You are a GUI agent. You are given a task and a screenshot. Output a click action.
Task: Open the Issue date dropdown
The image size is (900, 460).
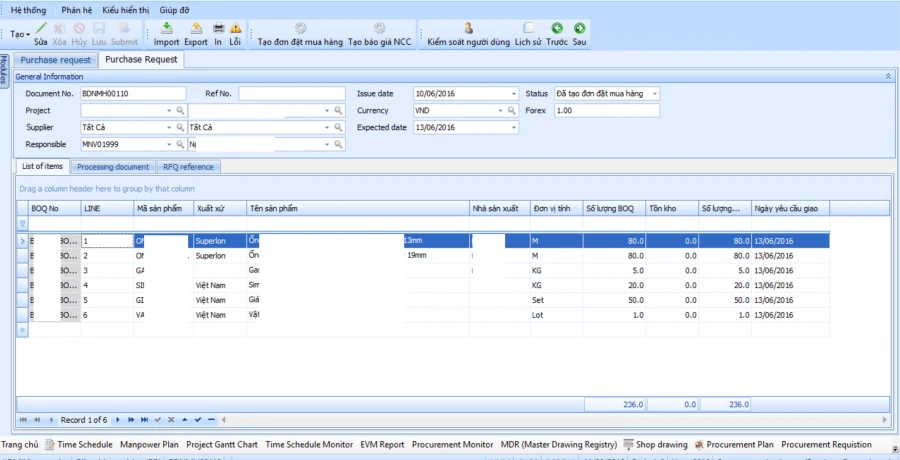[x=514, y=94]
